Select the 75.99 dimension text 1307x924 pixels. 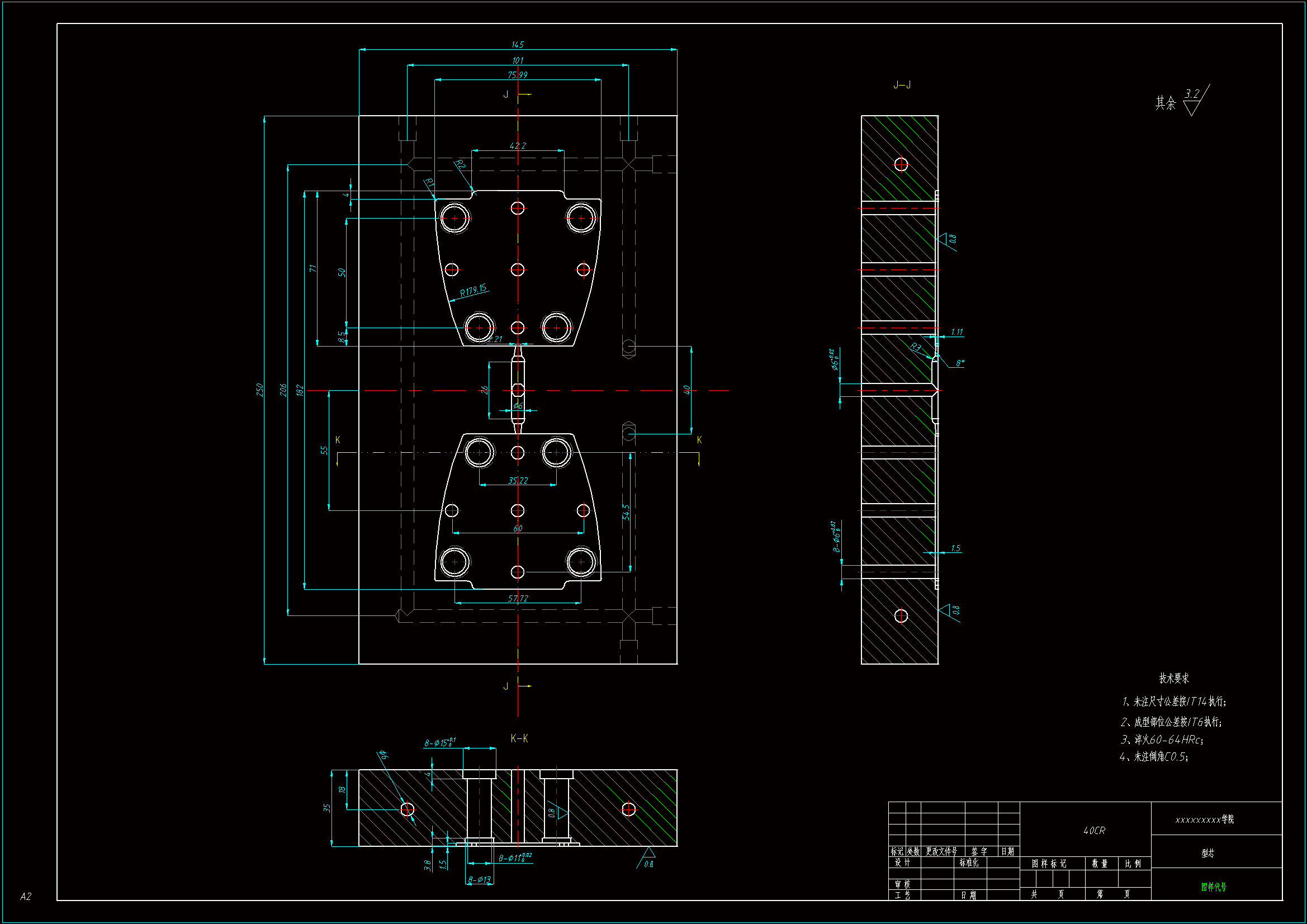pos(518,74)
